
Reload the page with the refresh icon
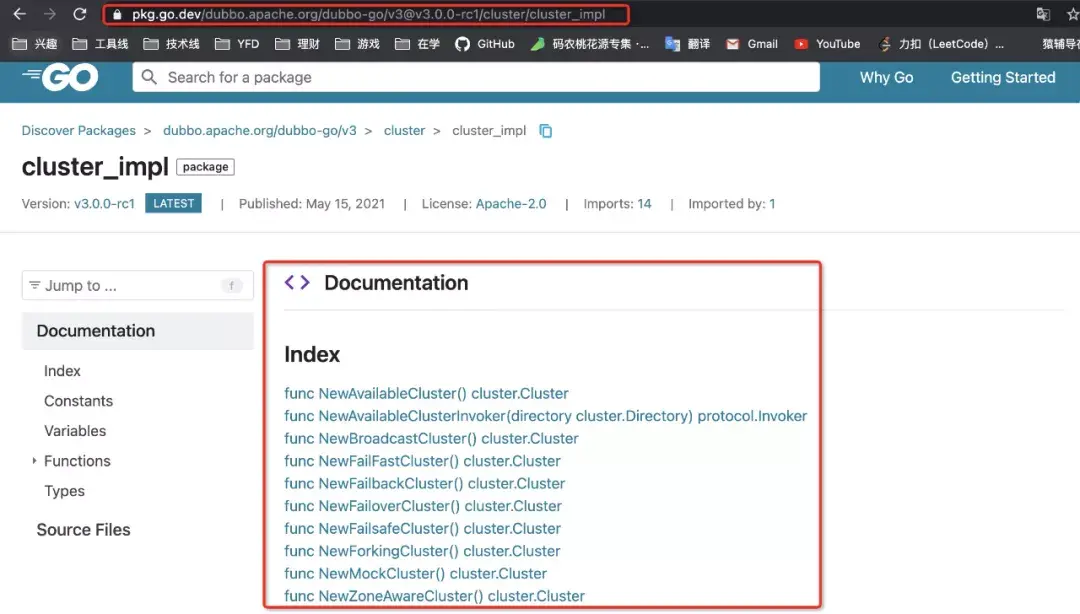tap(80, 14)
